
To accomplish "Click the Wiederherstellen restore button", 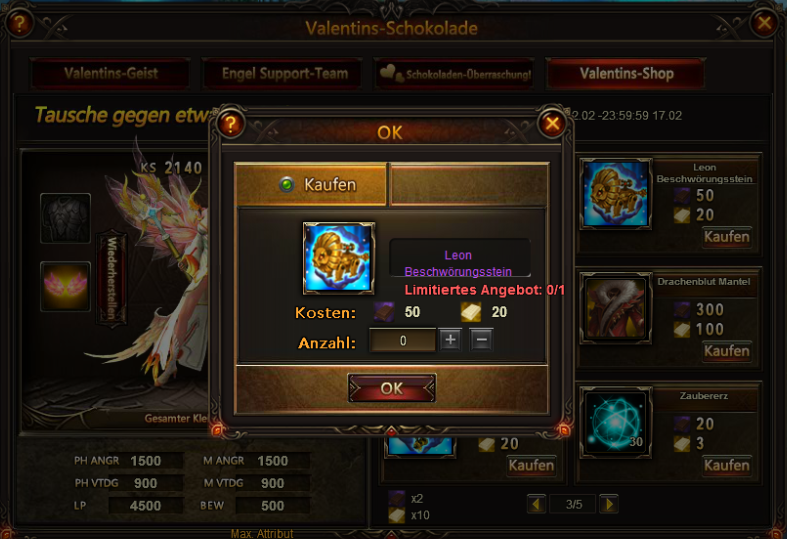I will click(x=111, y=279).
